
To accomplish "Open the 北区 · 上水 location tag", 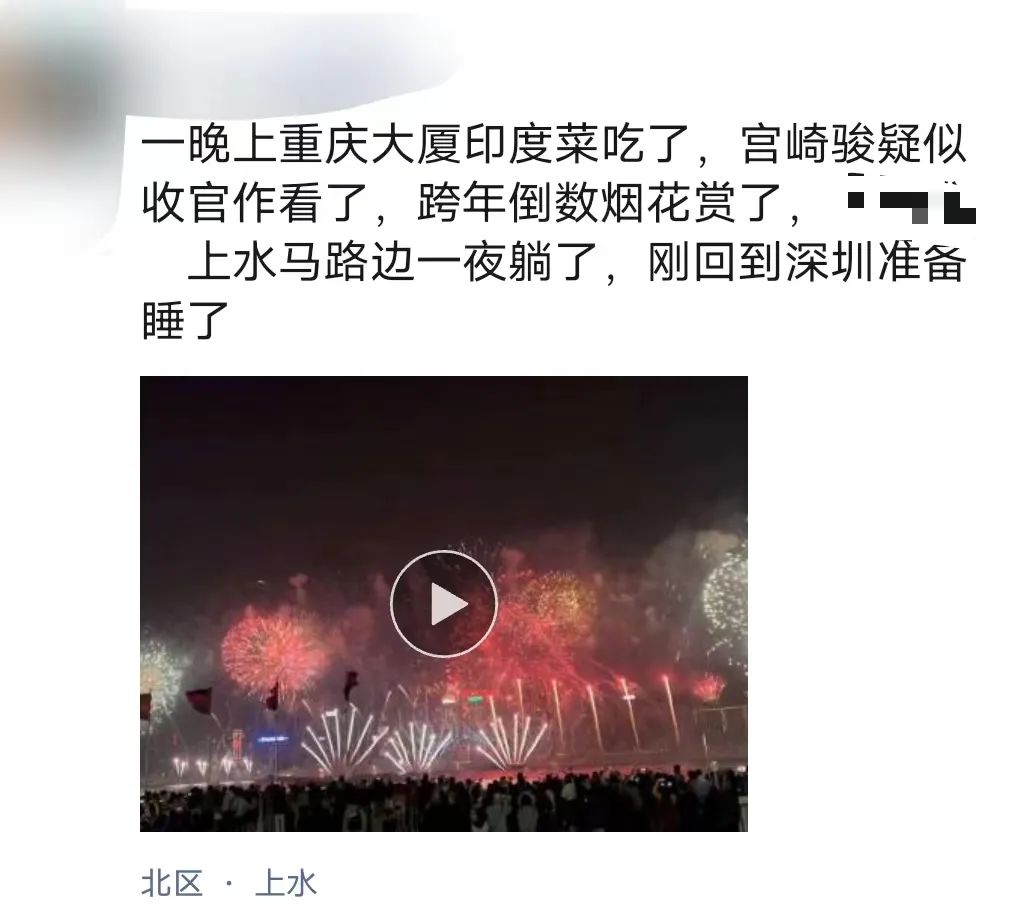I will (229, 883).
